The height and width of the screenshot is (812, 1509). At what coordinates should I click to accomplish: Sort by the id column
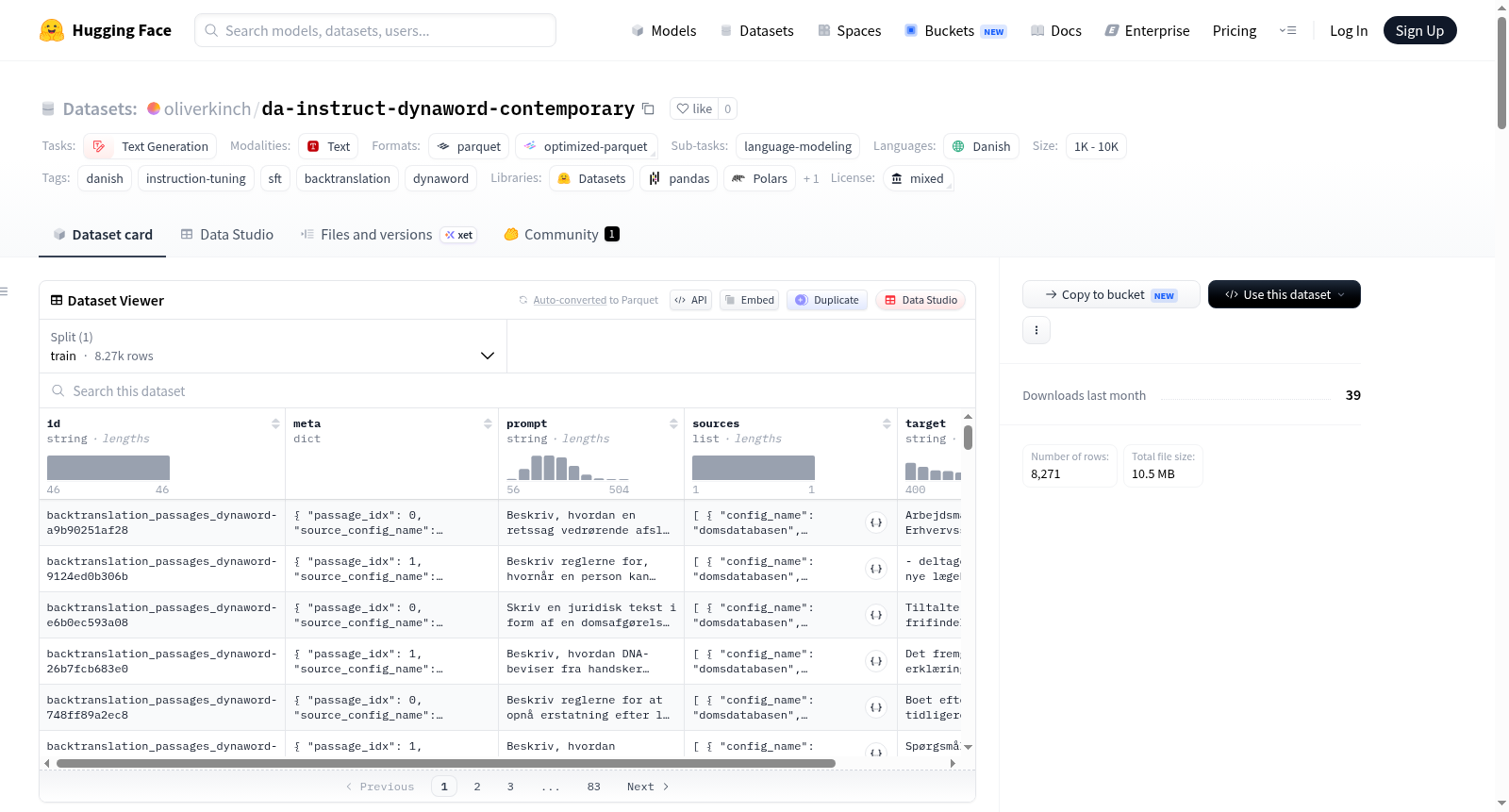[275, 423]
